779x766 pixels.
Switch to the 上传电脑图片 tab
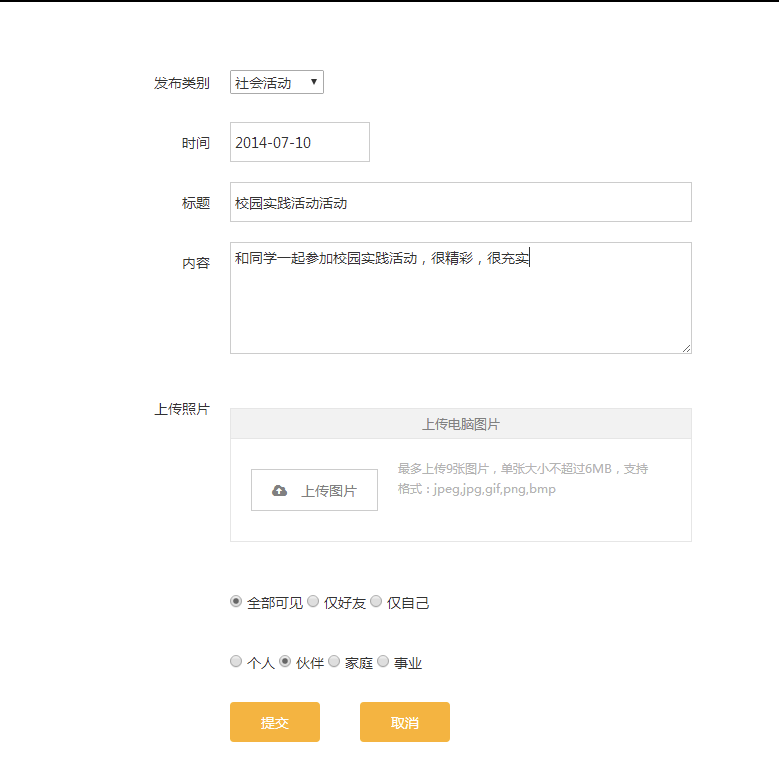[460, 424]
